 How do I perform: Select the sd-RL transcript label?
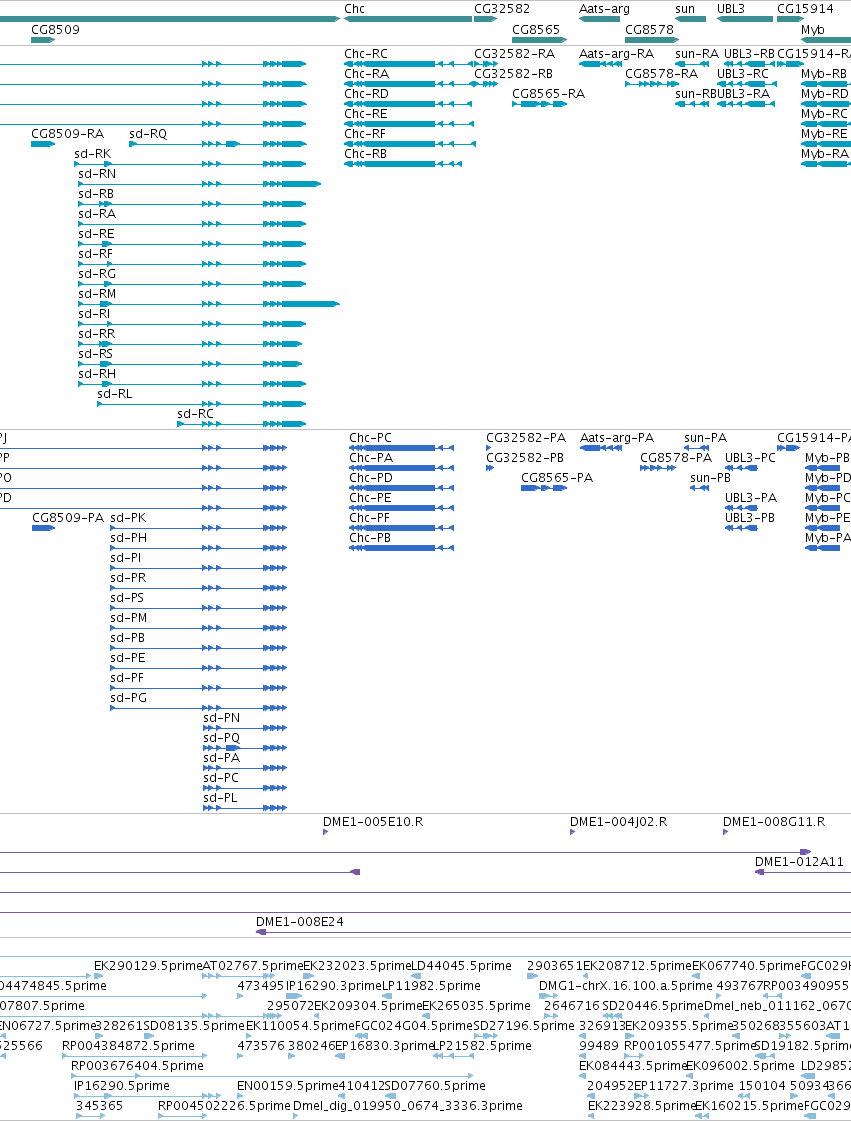[x=114, y=394]
